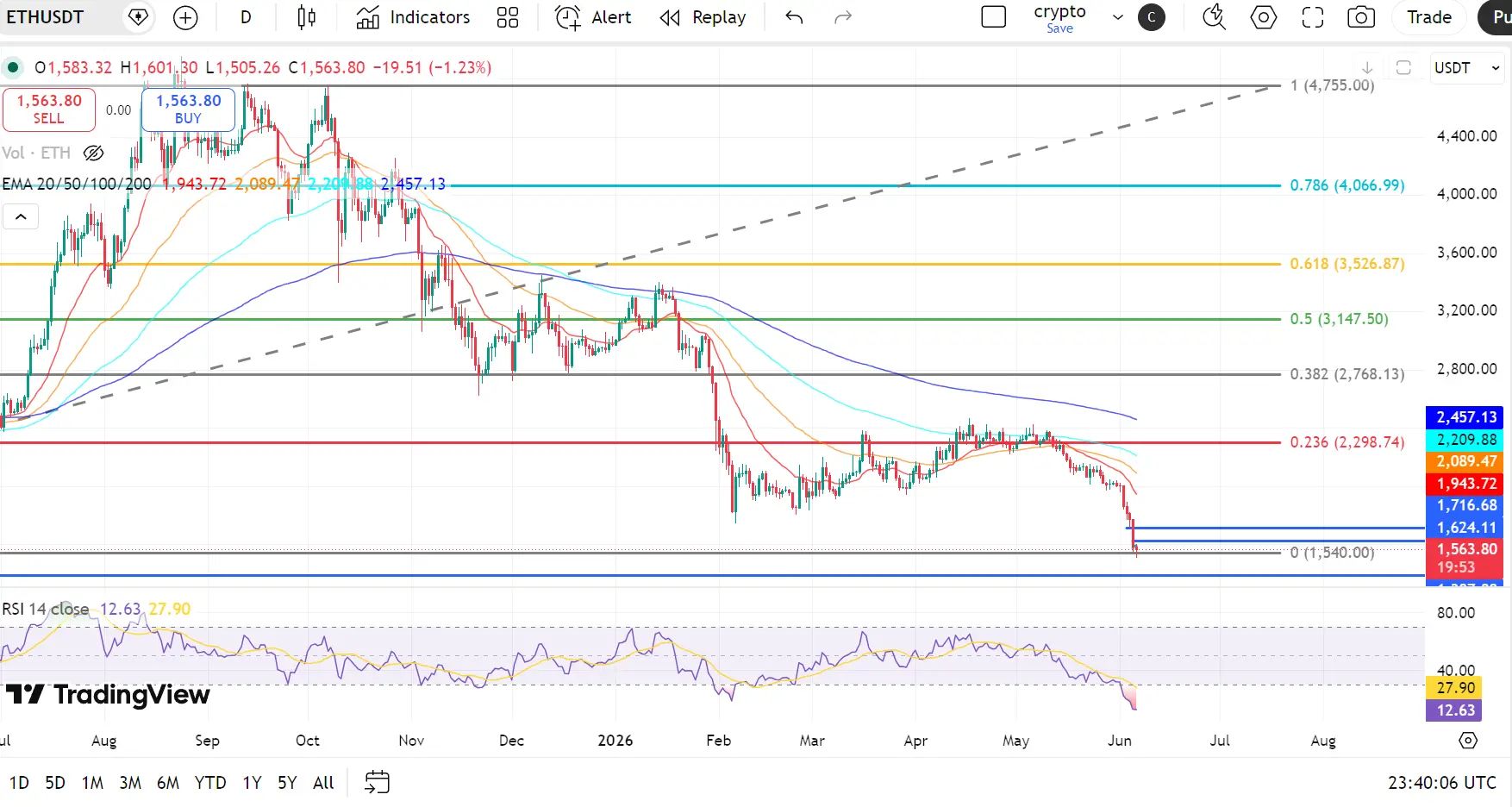
Task: Undo the last chart action
Action: (794, 17)
